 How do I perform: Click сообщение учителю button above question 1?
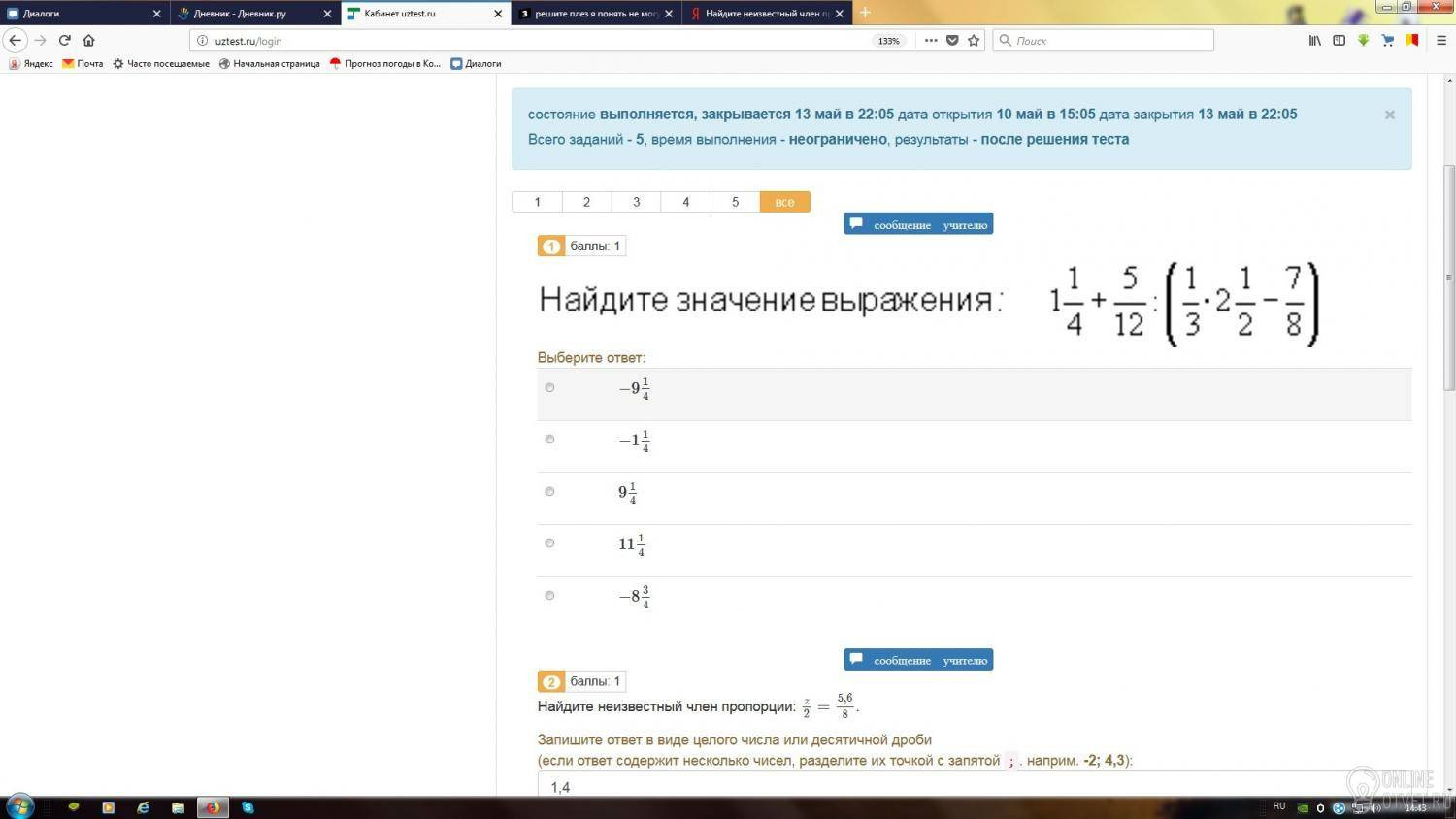[x=918, y=224]
